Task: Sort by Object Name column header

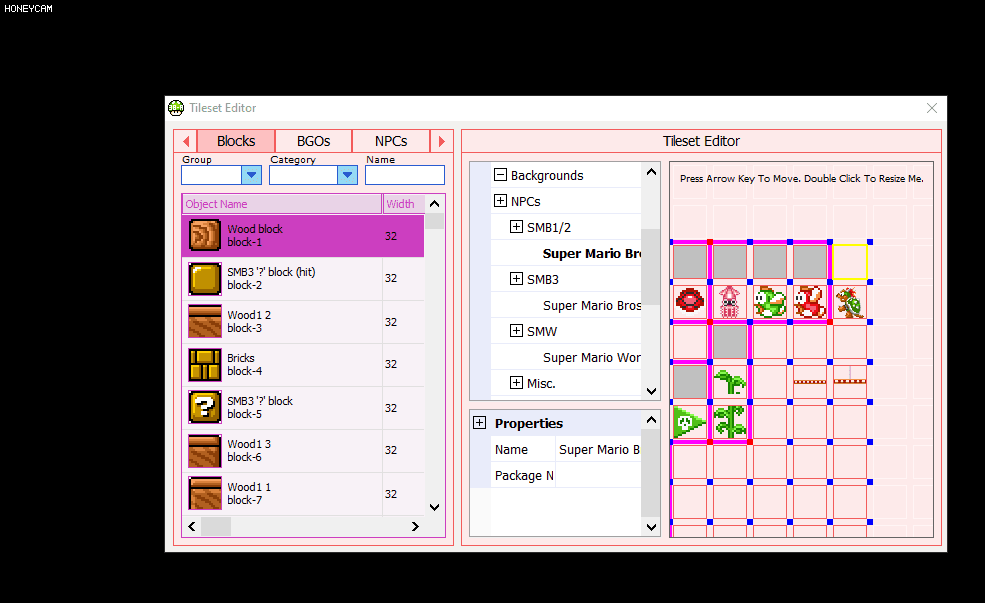Action: (281, 204)
